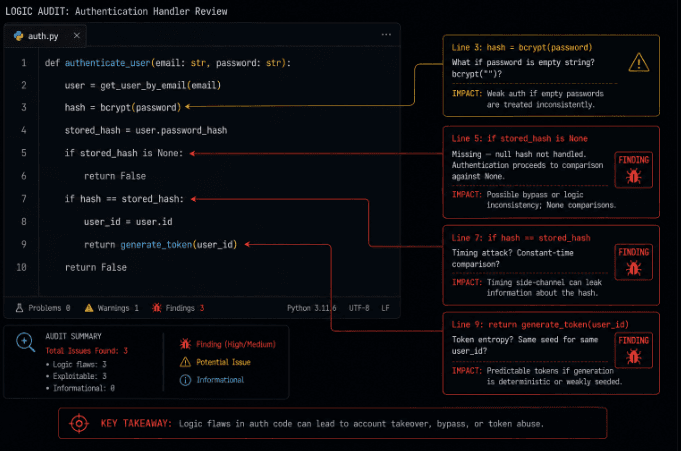This screenshot has height=451, width=681.
Task: Click the target icon beside Key Takeaway
Action: pyautogui.click(x=79, y=423)
